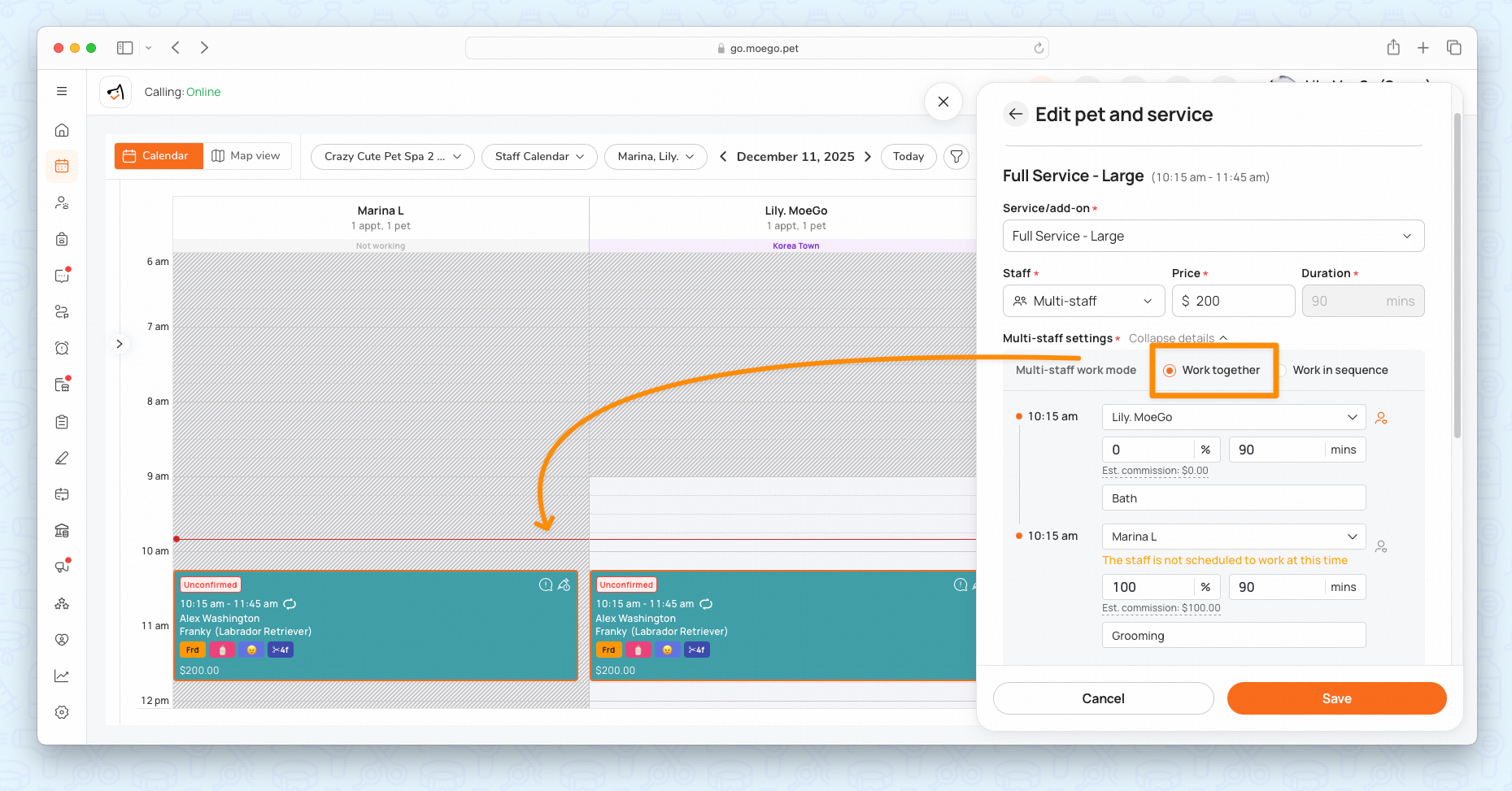Close the edit panel with the X button

[x=943, y=102]
